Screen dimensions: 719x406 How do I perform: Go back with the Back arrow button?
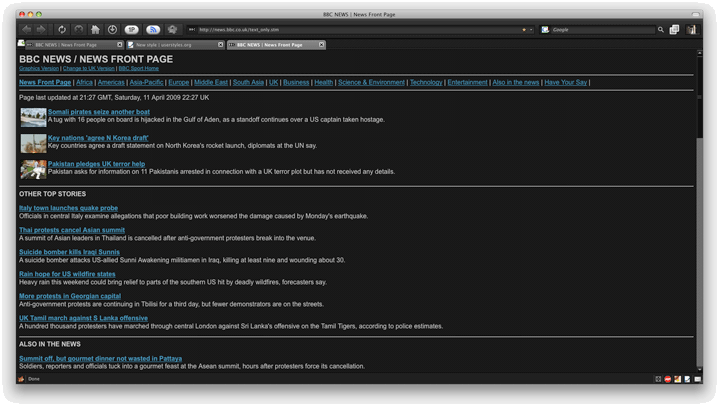coord(27,29)
